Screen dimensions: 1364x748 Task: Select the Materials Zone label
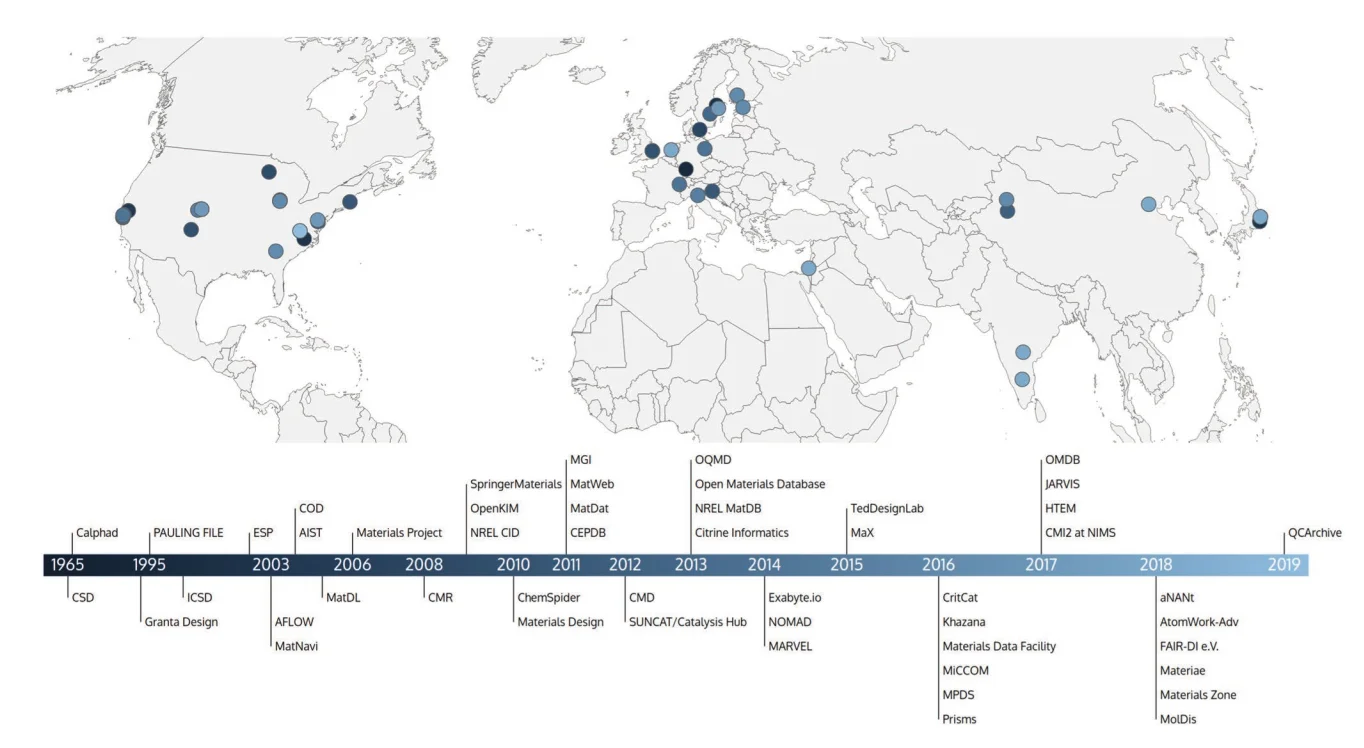1198,695
